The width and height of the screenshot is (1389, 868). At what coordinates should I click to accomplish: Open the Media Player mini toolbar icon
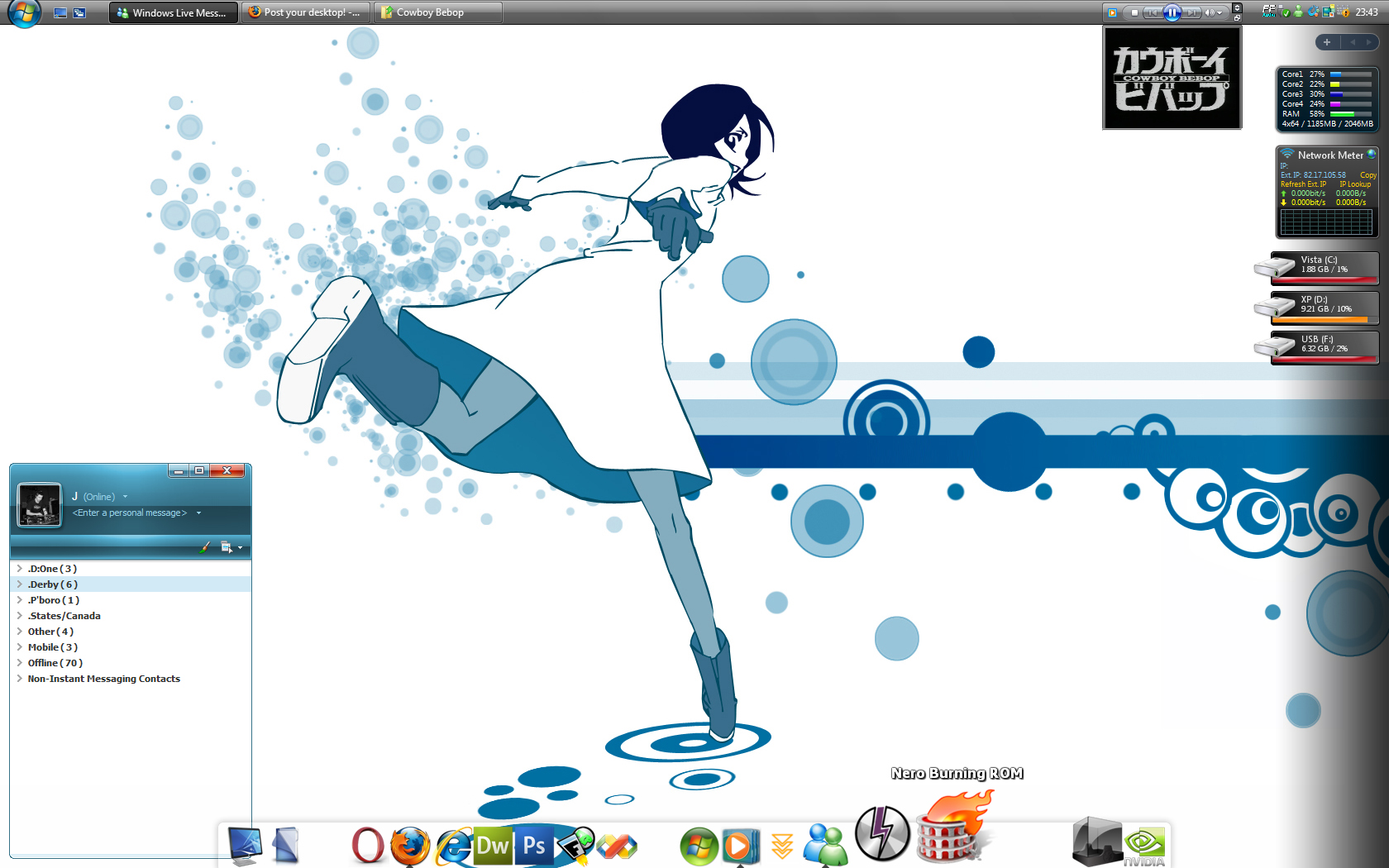coord(1112,12)
